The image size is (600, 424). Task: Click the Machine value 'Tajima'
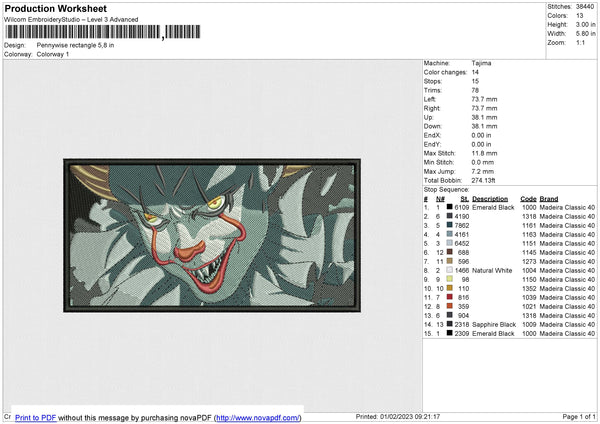tap(481, 63)
